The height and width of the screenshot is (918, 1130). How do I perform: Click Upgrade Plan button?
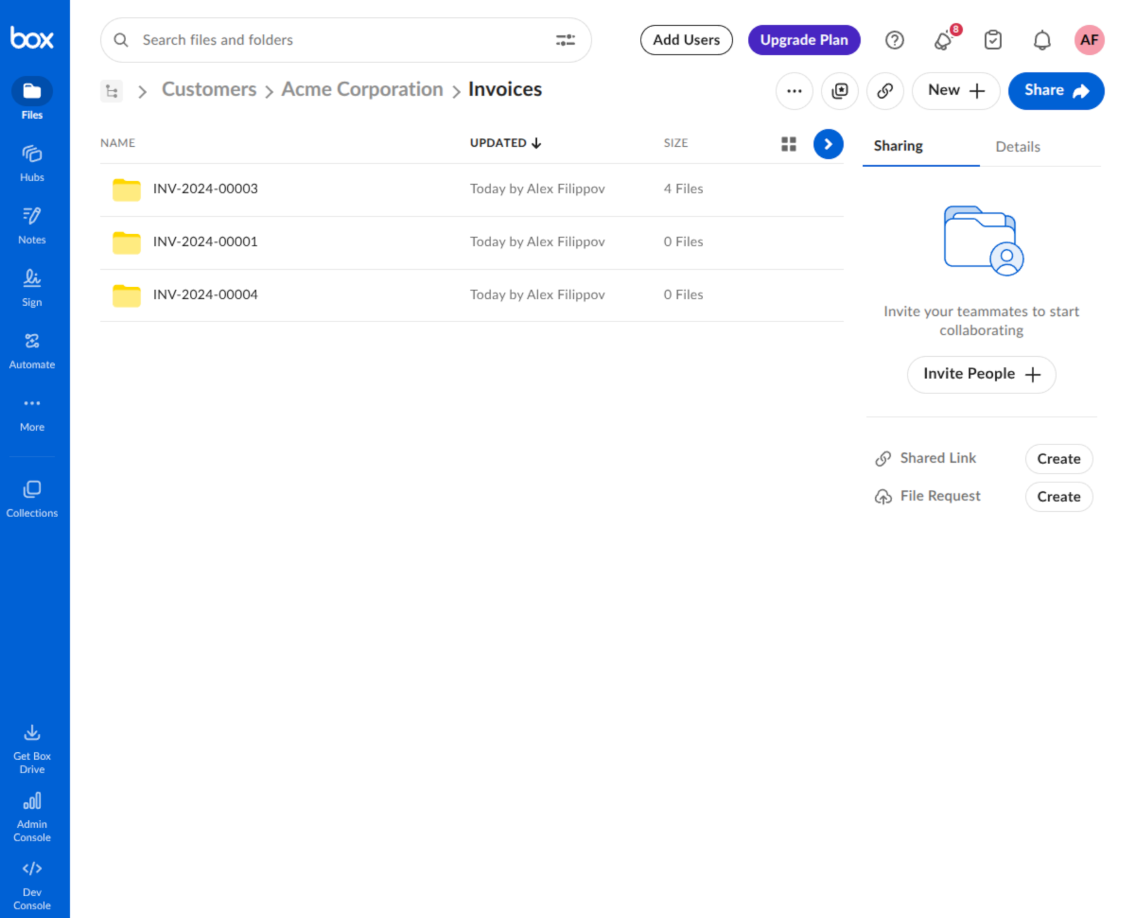coord(804,40)
